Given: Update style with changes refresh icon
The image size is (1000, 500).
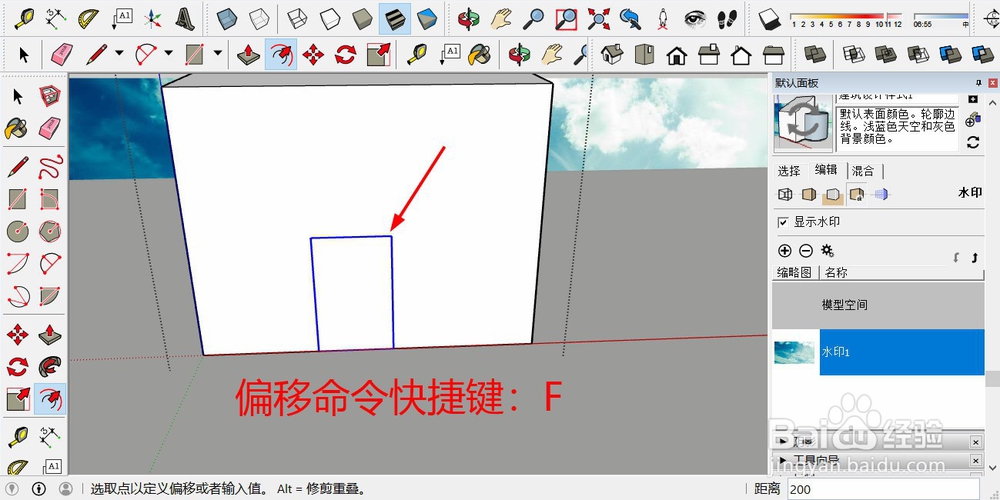Looking at the screenshot, I should [973, 142].
